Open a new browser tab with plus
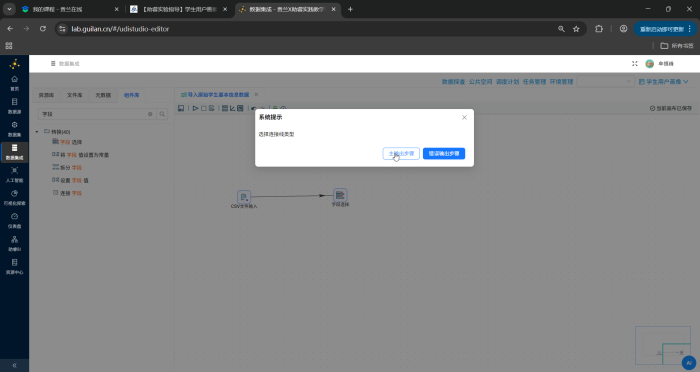Image resolution: width=700 pixels, height=372 pixels. point(350,9)
